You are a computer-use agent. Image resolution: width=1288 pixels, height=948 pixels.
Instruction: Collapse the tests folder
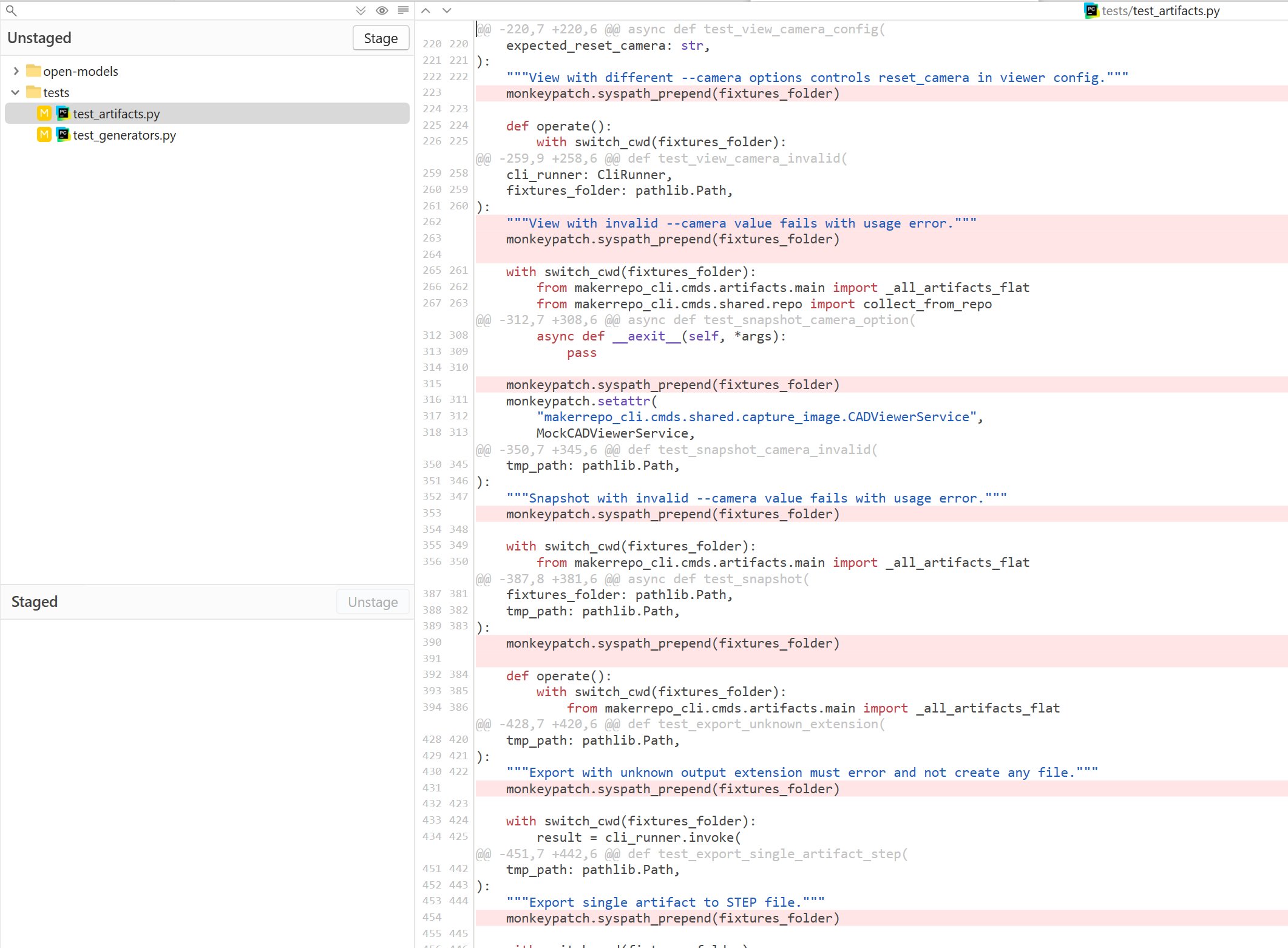tap(15, 92)
